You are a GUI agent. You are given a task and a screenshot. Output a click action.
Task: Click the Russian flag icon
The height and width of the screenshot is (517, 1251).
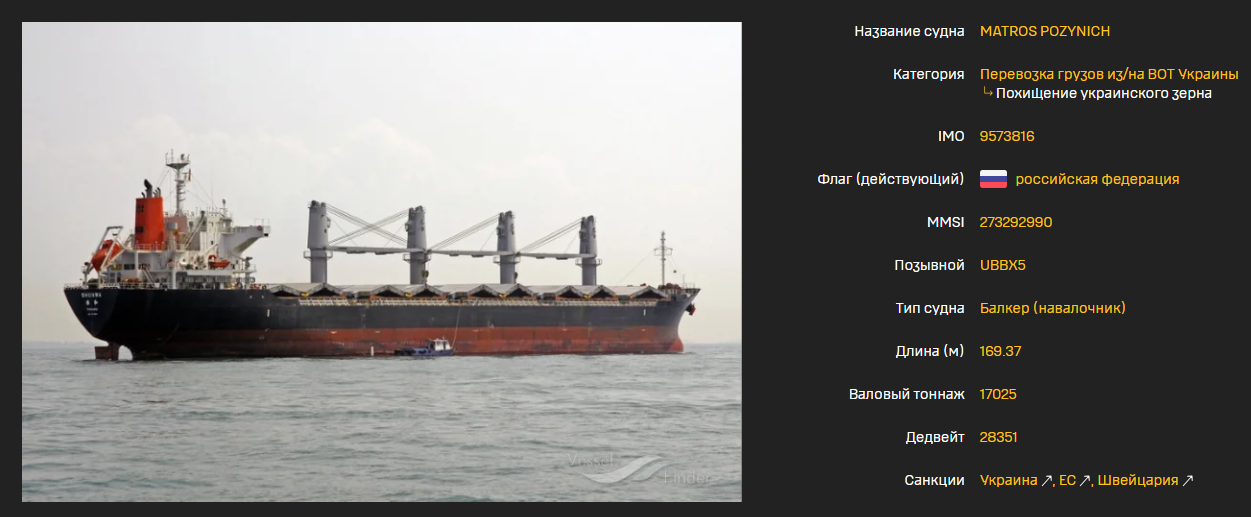click(993, 179)
